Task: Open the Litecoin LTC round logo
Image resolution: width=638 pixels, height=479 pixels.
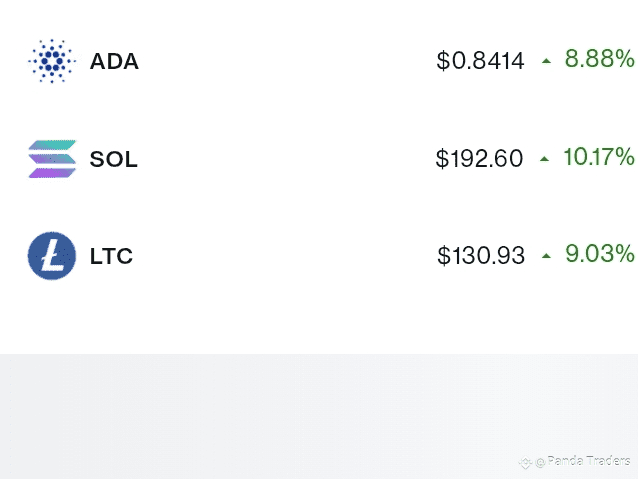Action: pyautogui.click(x=52, y=256)
